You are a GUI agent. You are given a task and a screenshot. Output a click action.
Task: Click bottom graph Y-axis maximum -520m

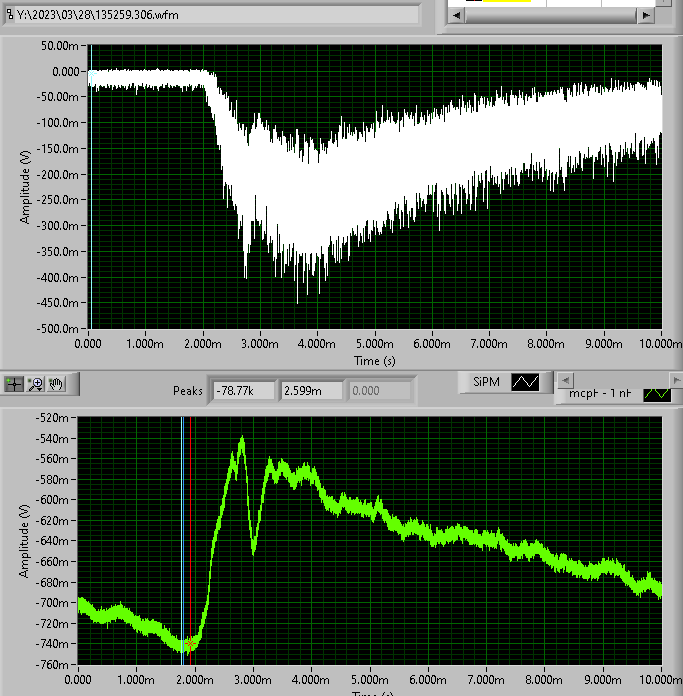click(x=51, y=418)
